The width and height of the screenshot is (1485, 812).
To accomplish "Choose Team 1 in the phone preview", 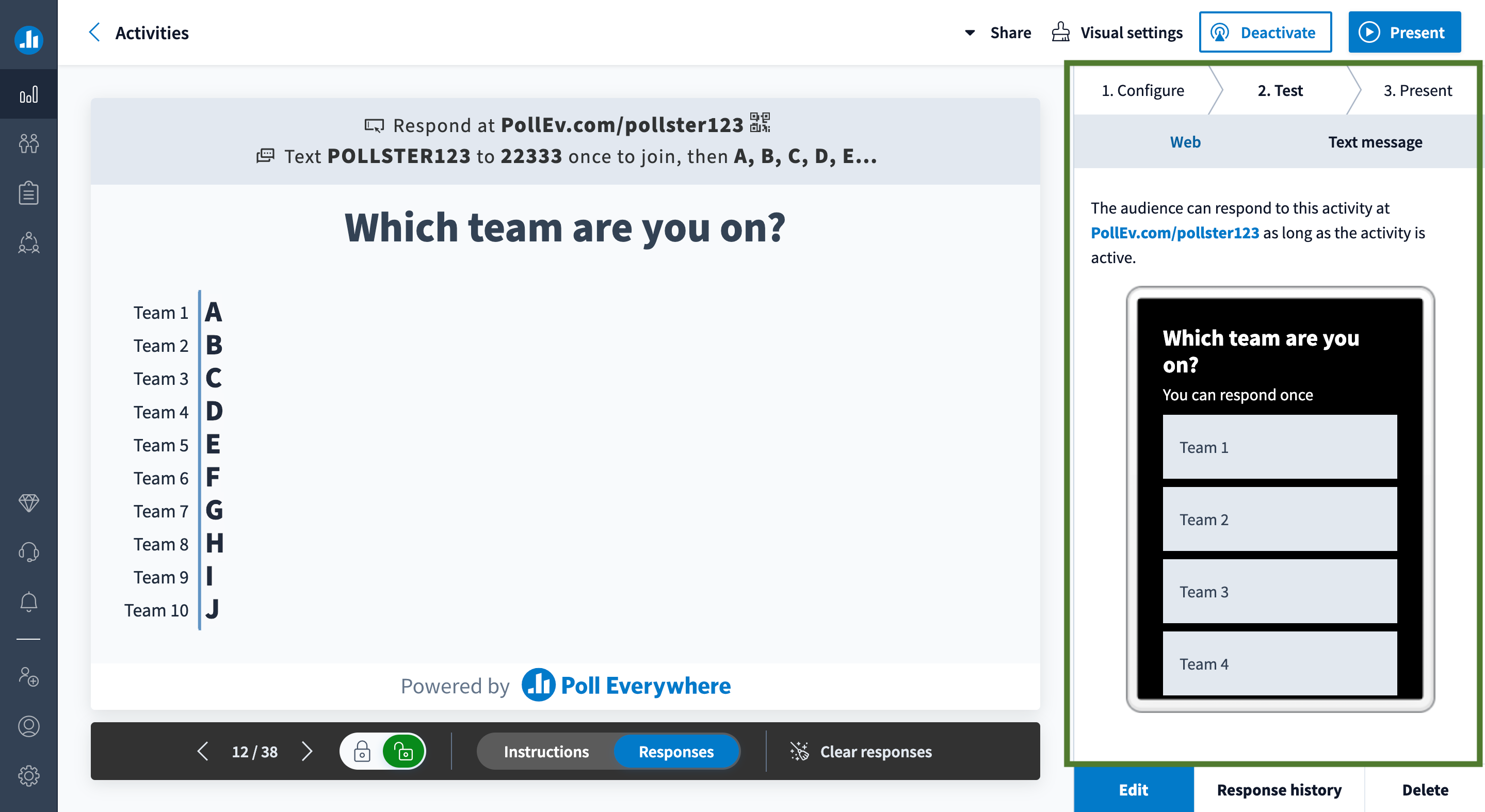I will point(1280,447).
